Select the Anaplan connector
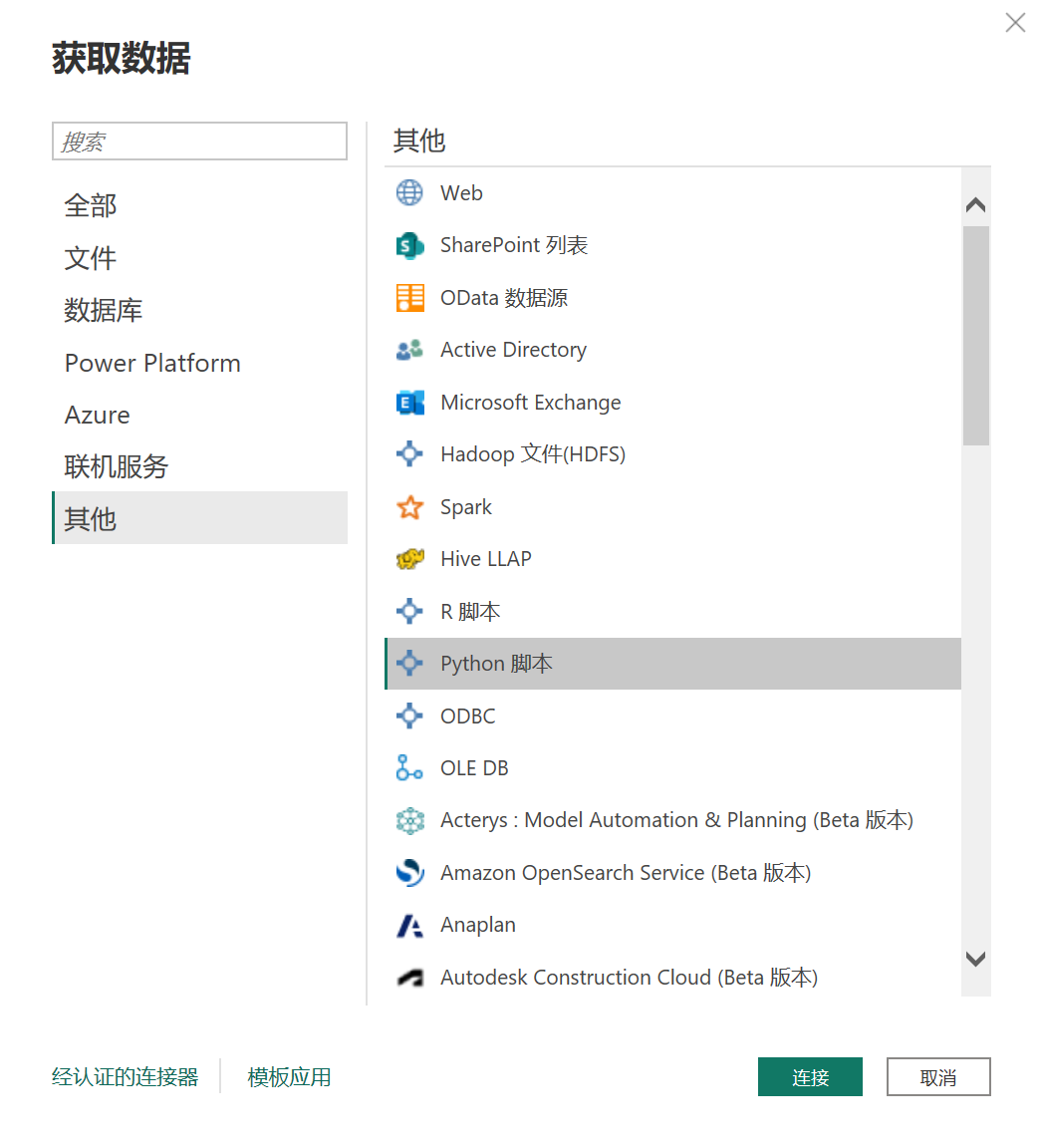 coord(477,925)
